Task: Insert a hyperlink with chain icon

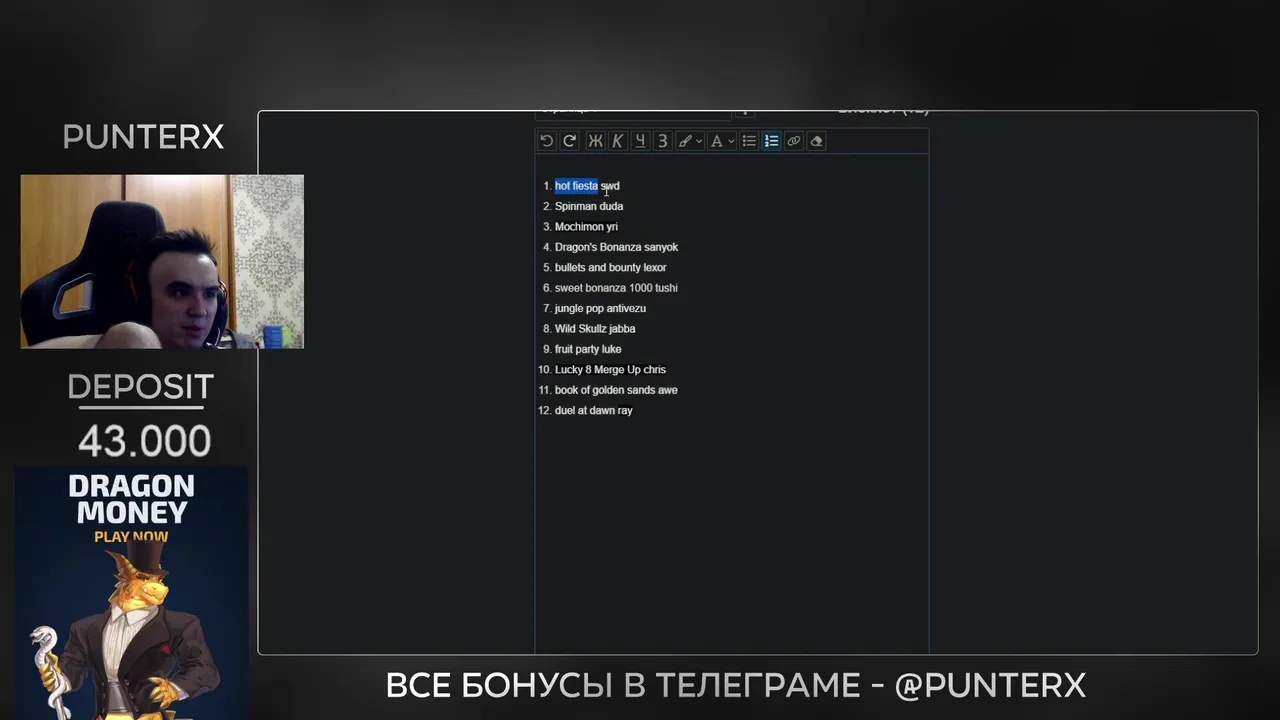Action: [x=794, y=141]
